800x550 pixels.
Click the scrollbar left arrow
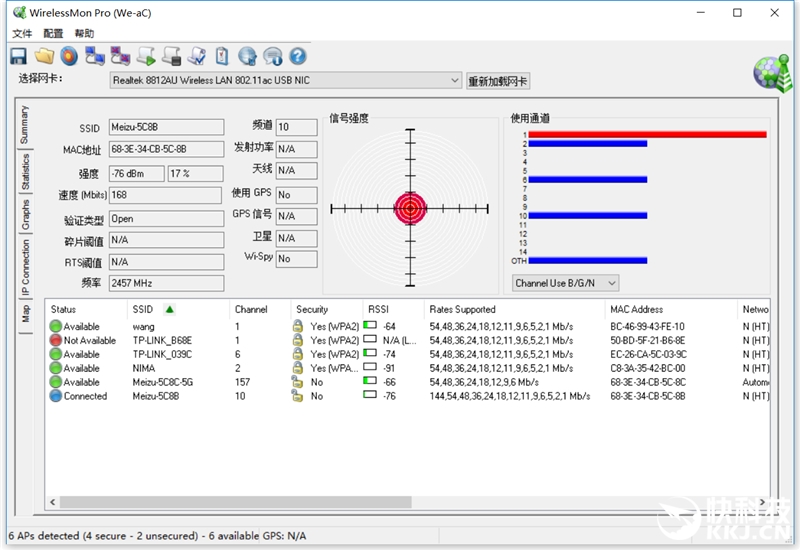click(x=53, y=502)
